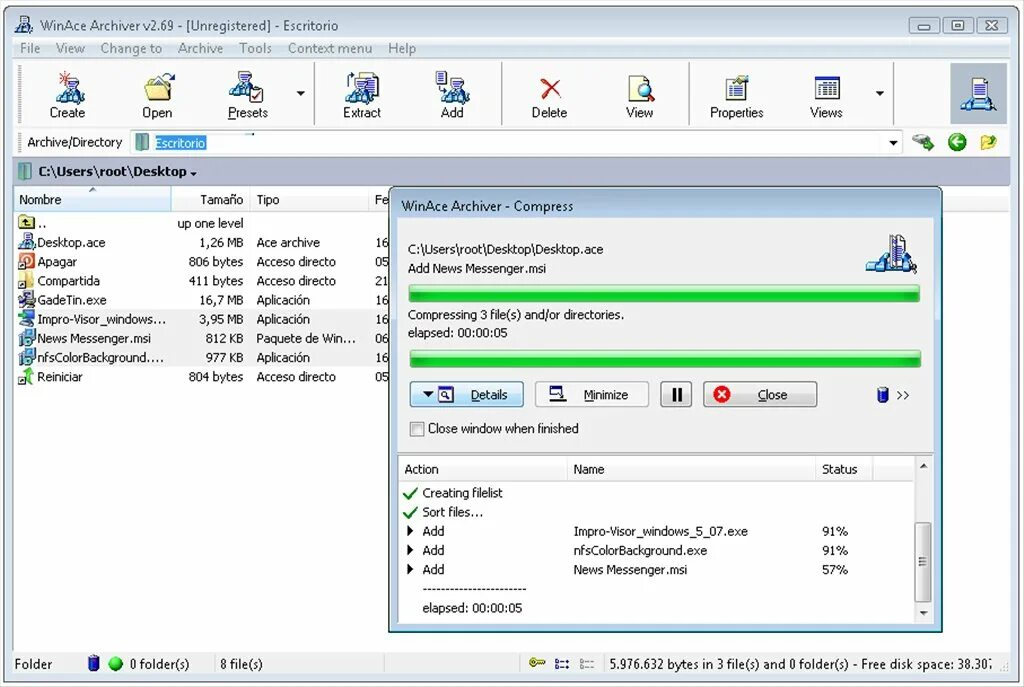This screenshot has height=687, width=1024.
Task: Open the Presets dropdown arrow
Action: pos(300,93)
